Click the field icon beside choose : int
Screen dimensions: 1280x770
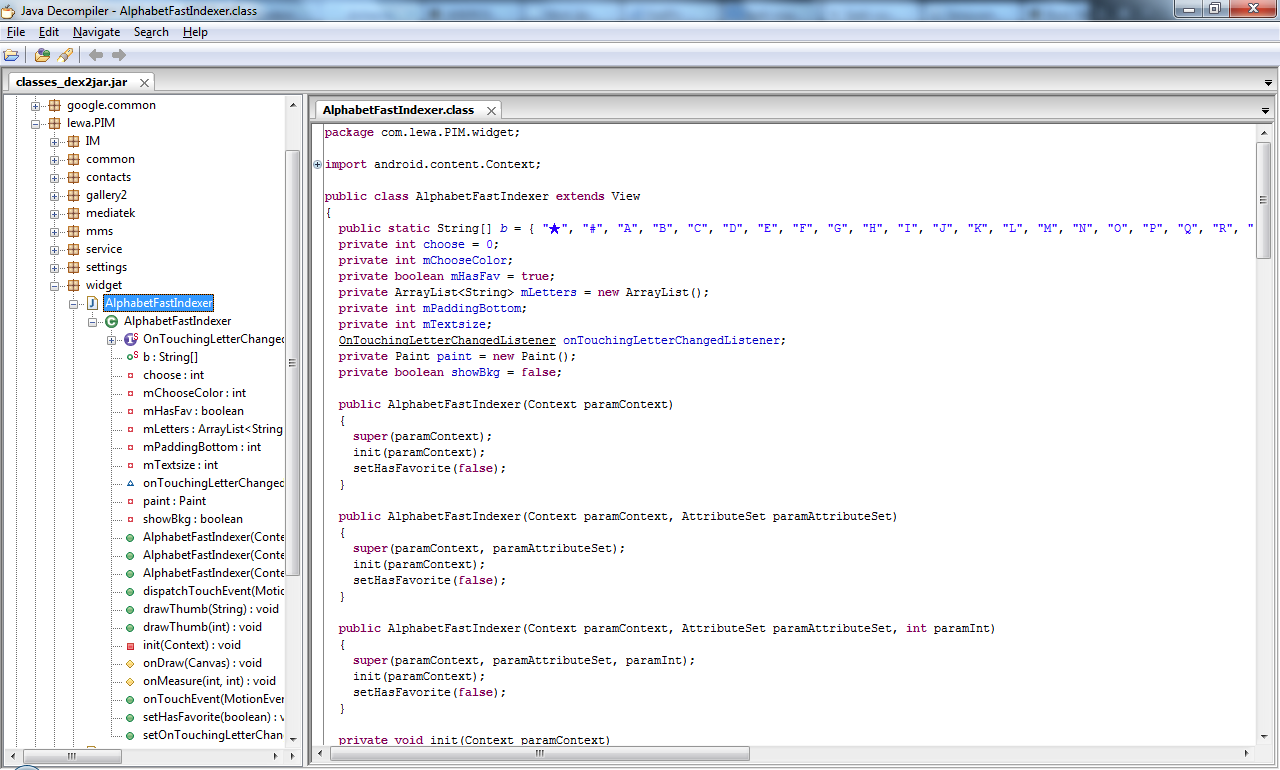click(131, 375)
